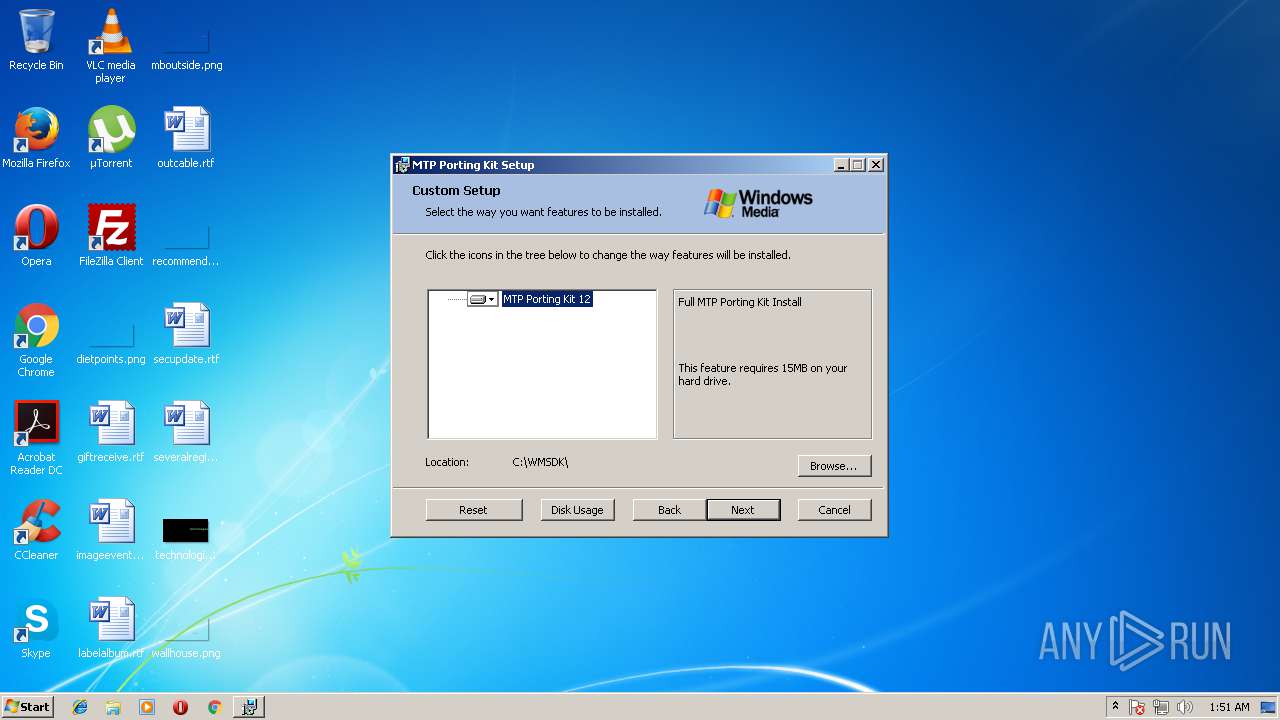The width and height of the screenshot is (1280, 720).
Task: Click the C:\WMSDK\ location path text
Action: pos(540,462)
